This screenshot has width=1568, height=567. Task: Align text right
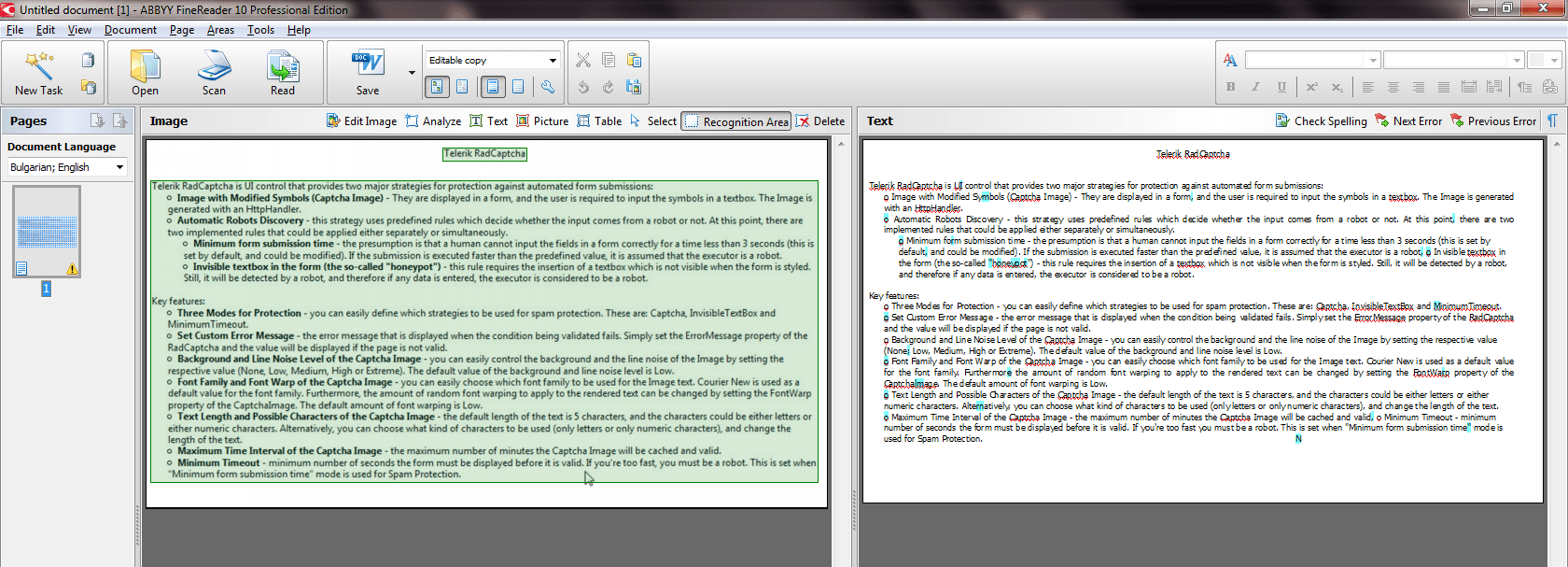click(x=1418, y=87)
